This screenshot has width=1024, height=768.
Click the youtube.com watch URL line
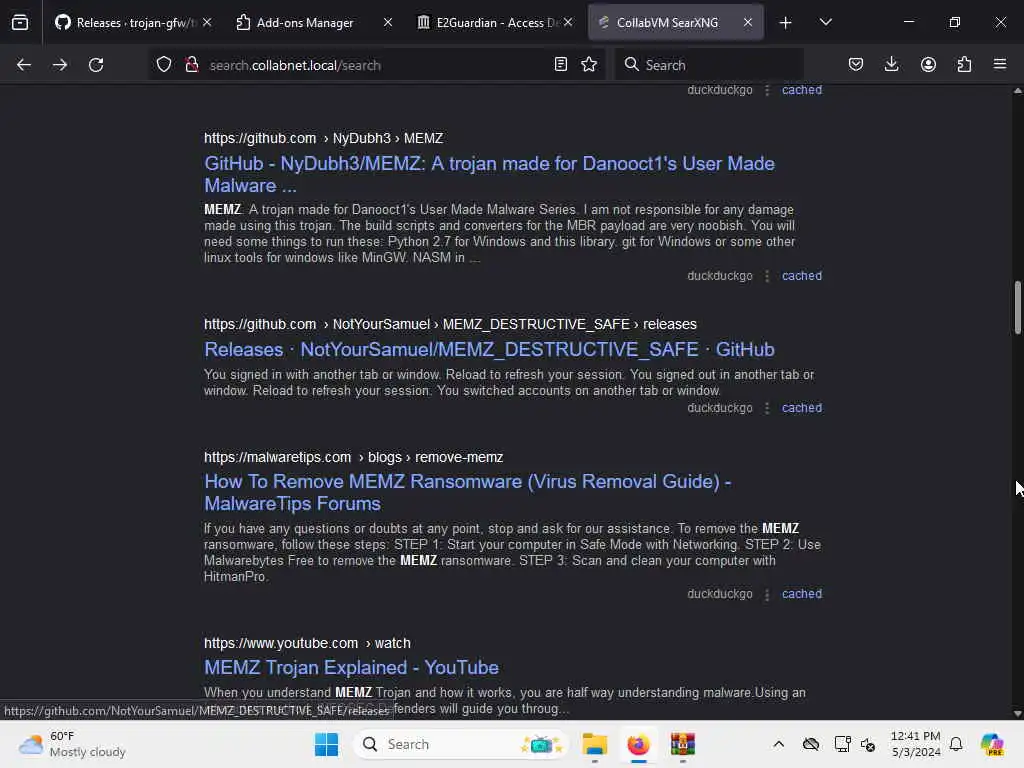(307, 643)
